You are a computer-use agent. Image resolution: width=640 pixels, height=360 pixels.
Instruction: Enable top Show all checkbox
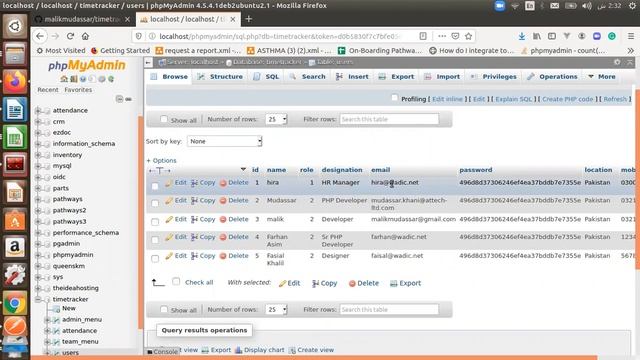(164, 119)
